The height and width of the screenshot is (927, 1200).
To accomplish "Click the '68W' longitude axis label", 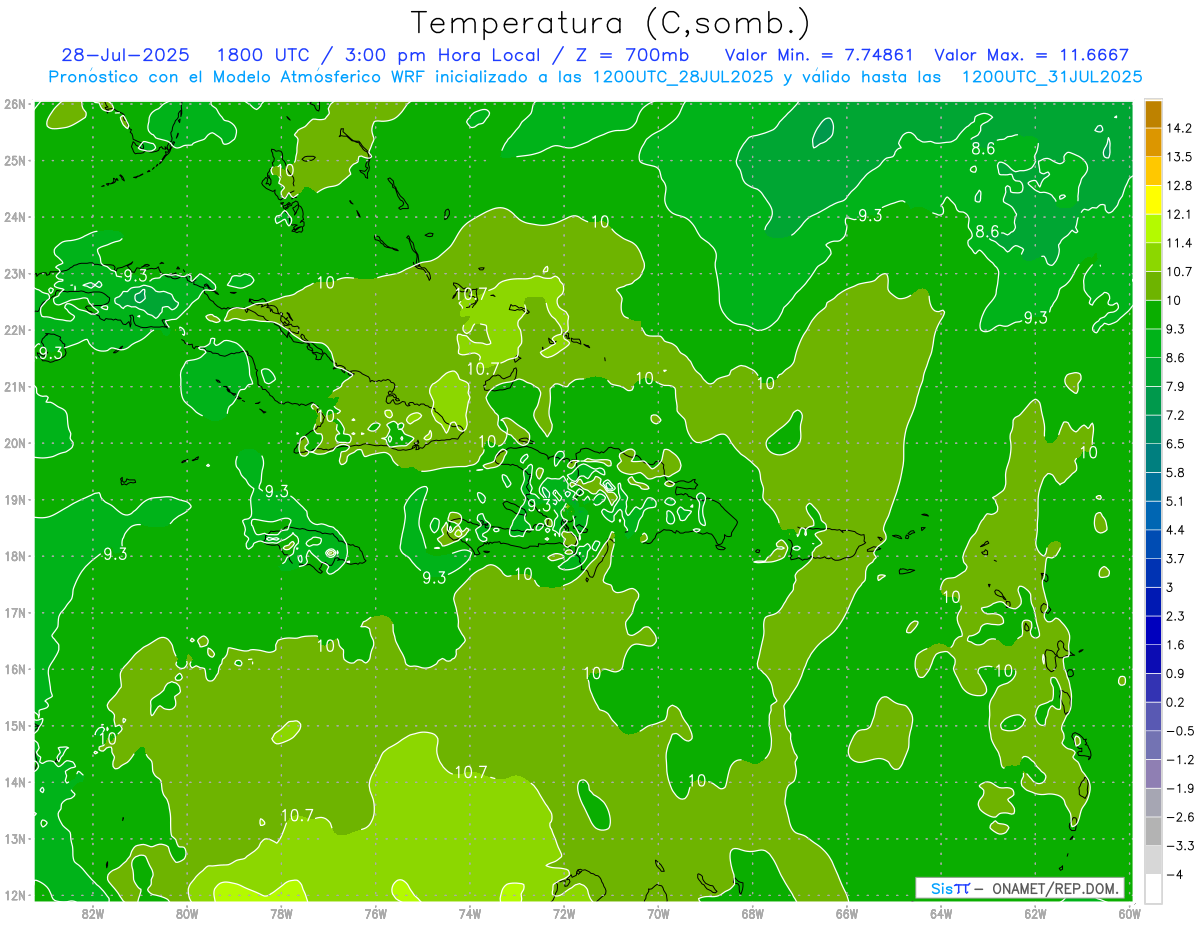I will click(x=753, y=913).
